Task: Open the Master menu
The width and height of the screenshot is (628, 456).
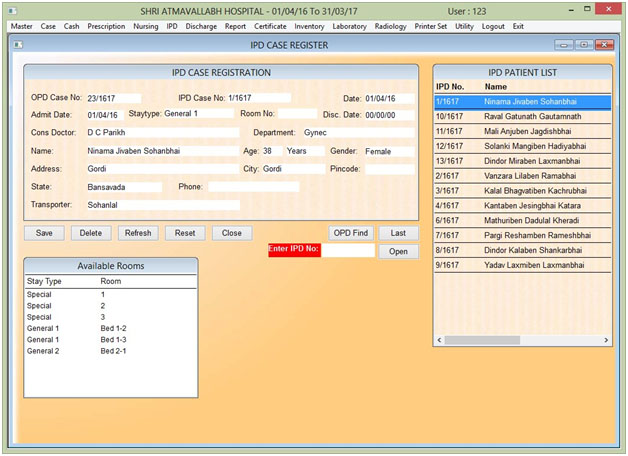Action: (21, 26)
